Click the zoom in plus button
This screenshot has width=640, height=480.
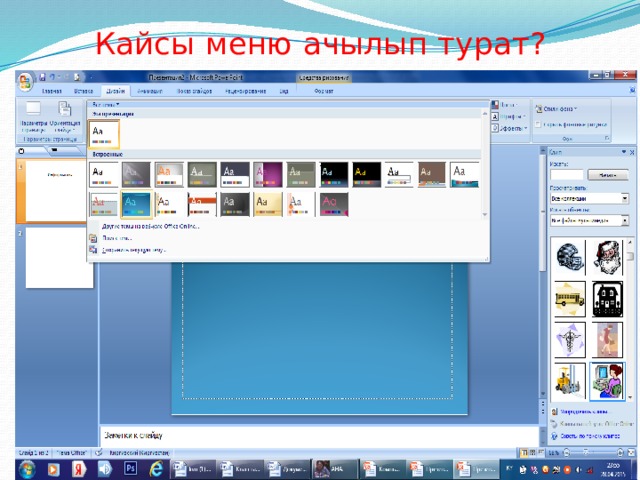point(620,452)
